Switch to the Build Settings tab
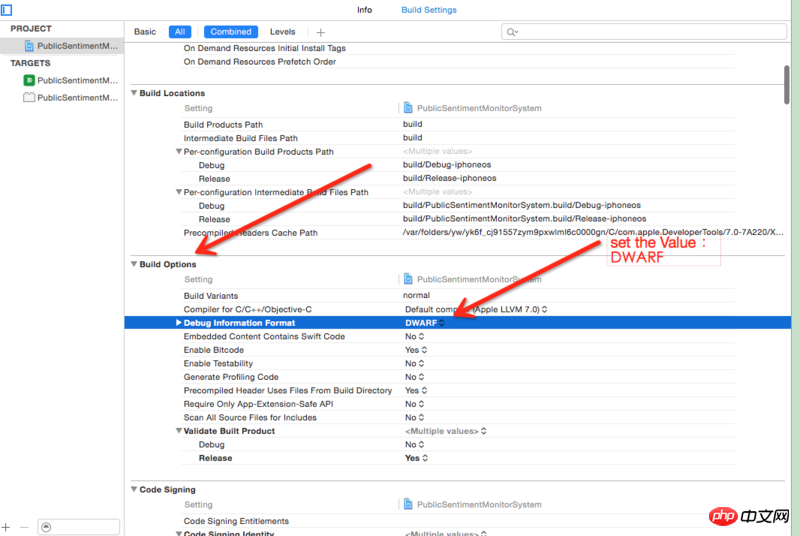 [x=429, y=10]
